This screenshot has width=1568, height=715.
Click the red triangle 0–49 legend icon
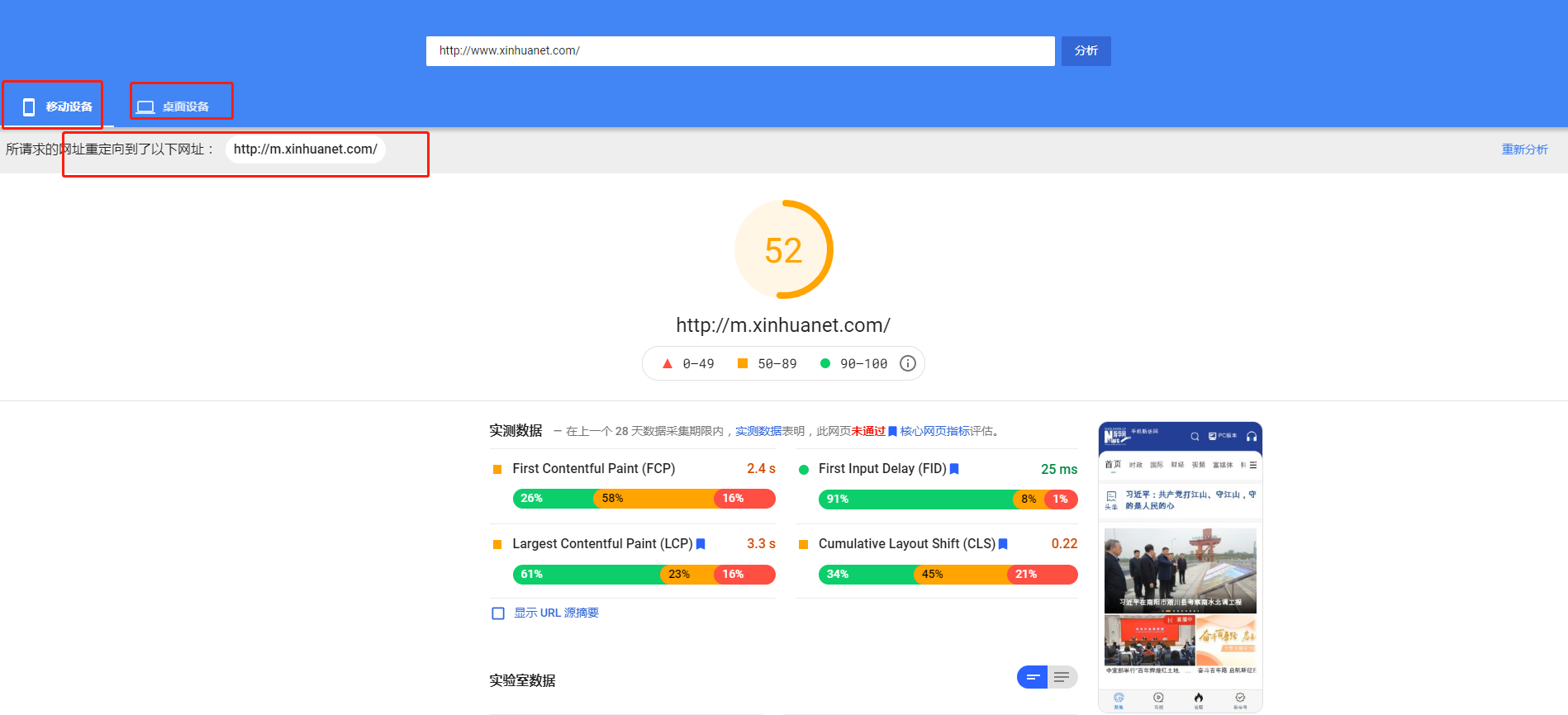pyautogui.click(x=668, y=363)
